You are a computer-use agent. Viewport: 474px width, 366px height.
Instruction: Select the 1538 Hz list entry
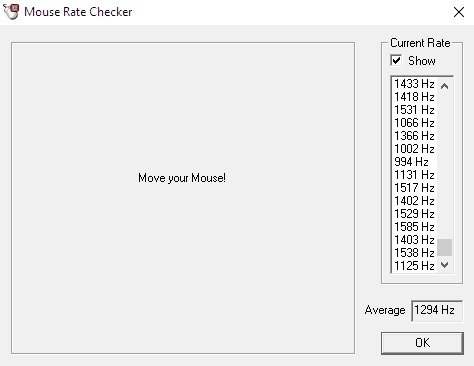[415, 253]
